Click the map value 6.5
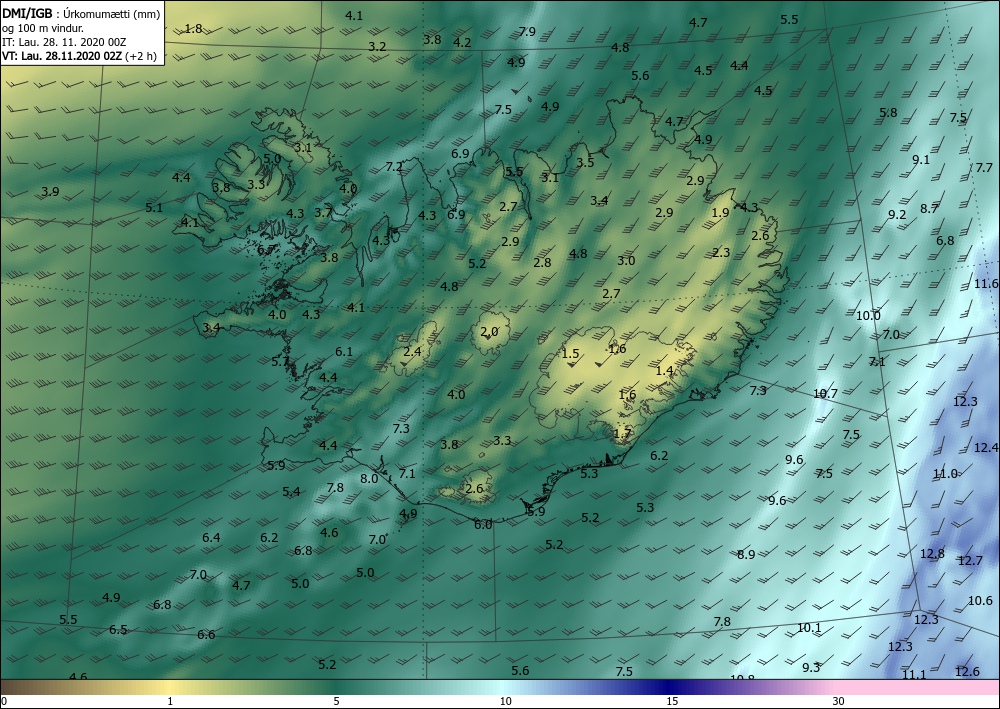The width and height of the screenshot is (1000, 709). click(118, 630)
